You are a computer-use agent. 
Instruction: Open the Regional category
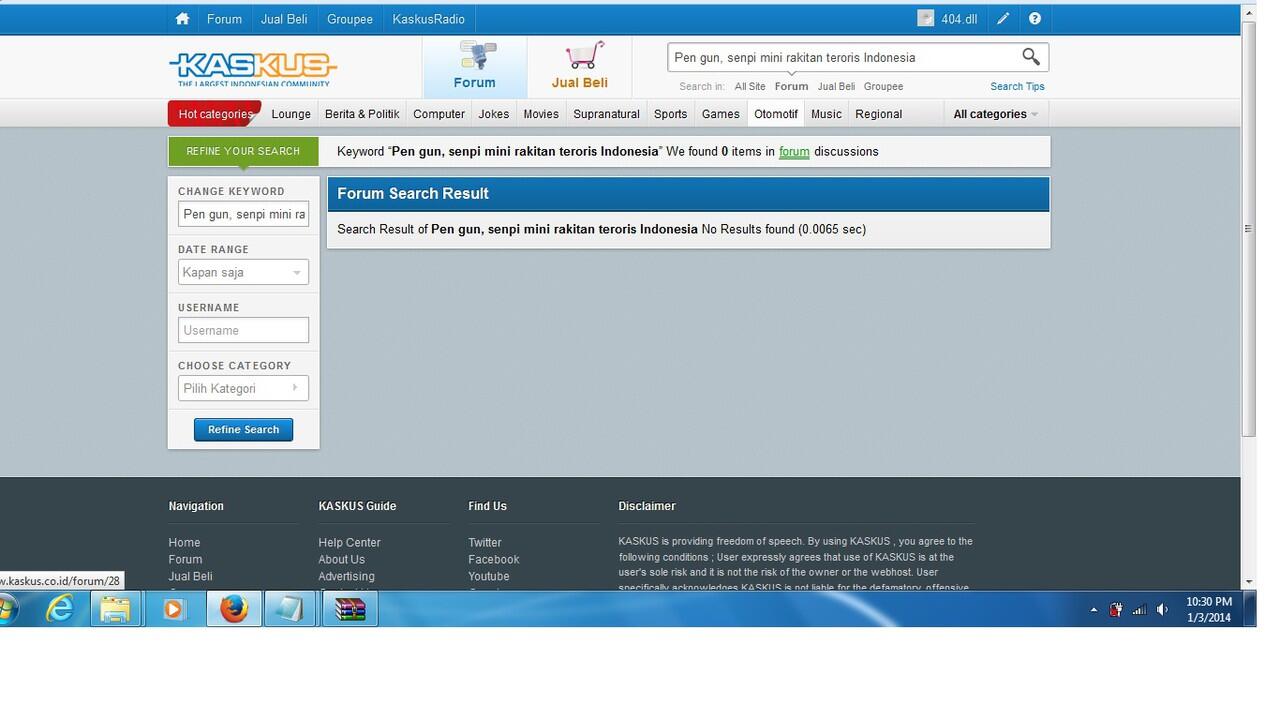879,114
